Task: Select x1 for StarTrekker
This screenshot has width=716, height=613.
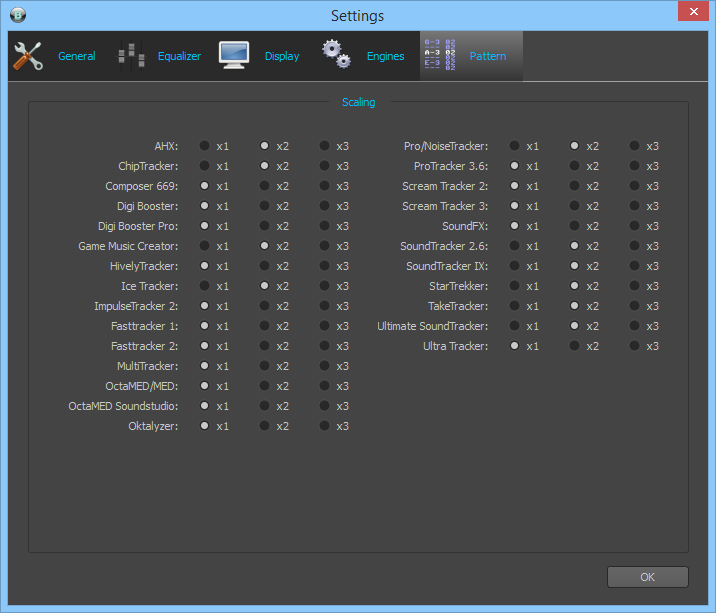Action: click(x=515, y=286)
